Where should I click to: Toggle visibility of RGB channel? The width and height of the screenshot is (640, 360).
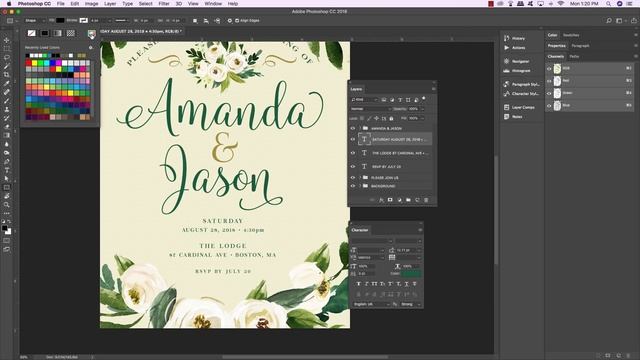pyautogui.click(x=549, y=69)
